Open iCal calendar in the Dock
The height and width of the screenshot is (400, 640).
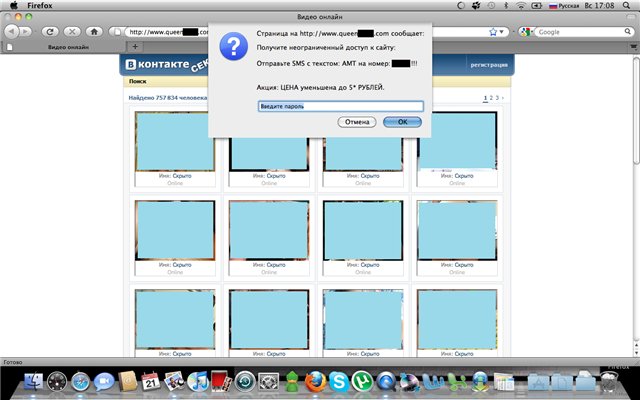[x=151, y=381]
